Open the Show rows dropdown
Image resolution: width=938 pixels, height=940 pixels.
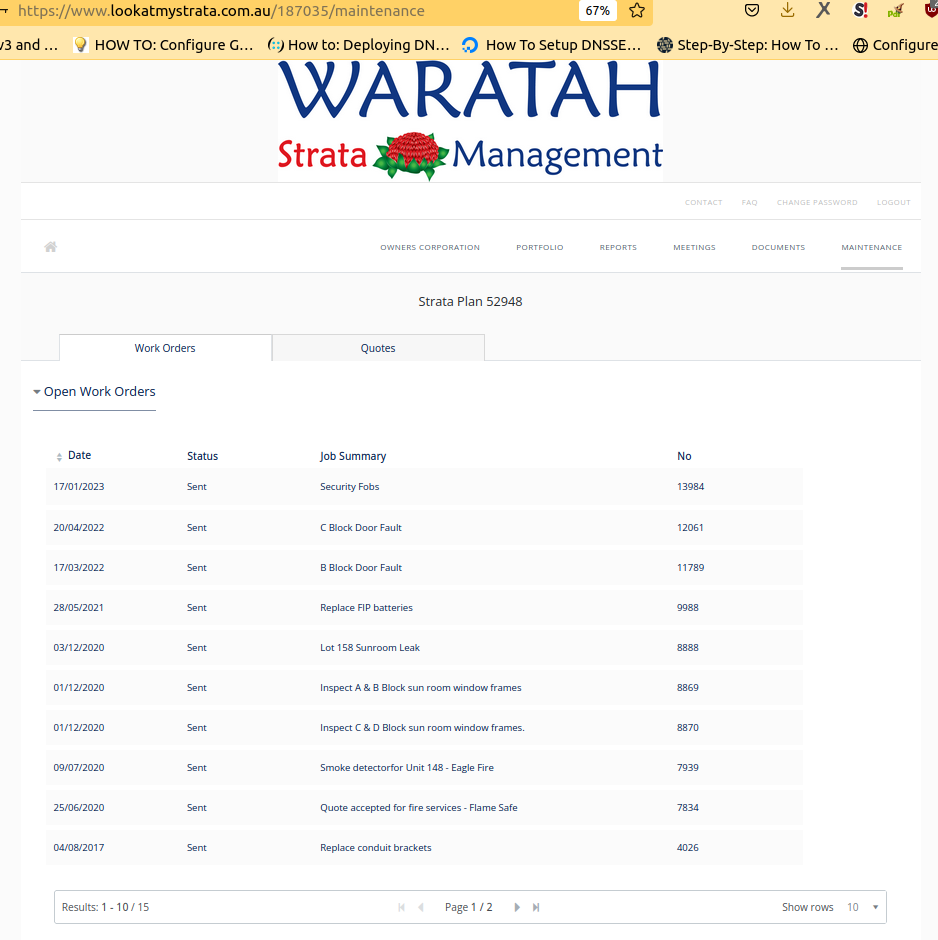[862, 907]
